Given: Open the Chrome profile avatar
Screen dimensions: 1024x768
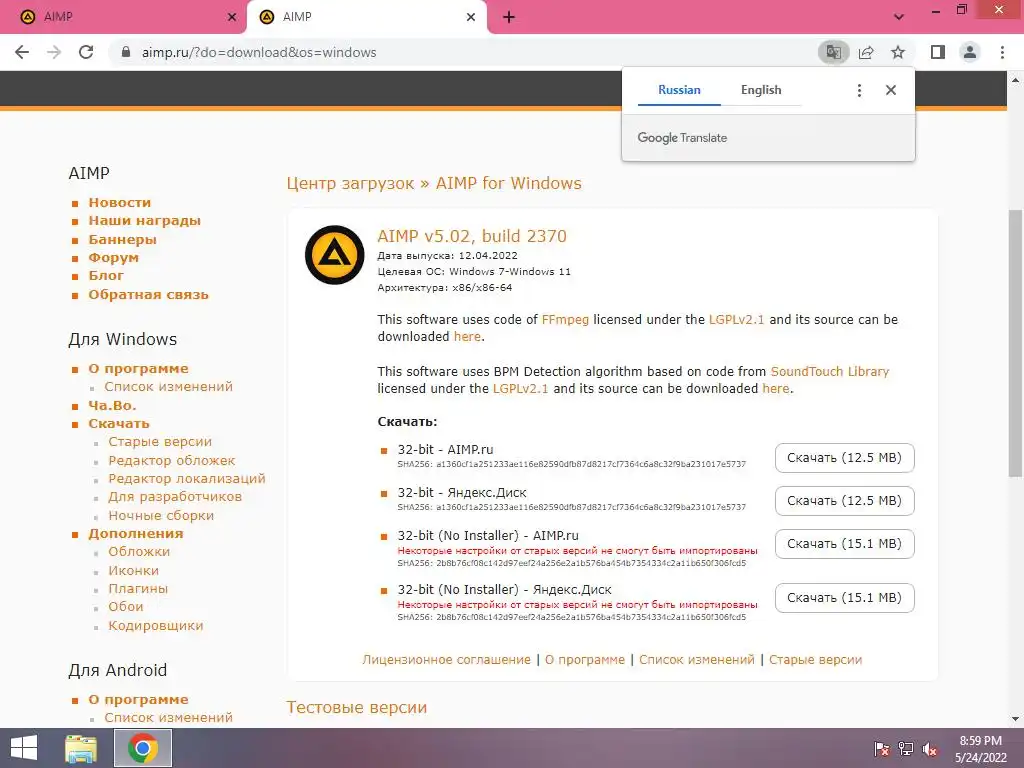Looking at the screenshot, I should point(970,52).
